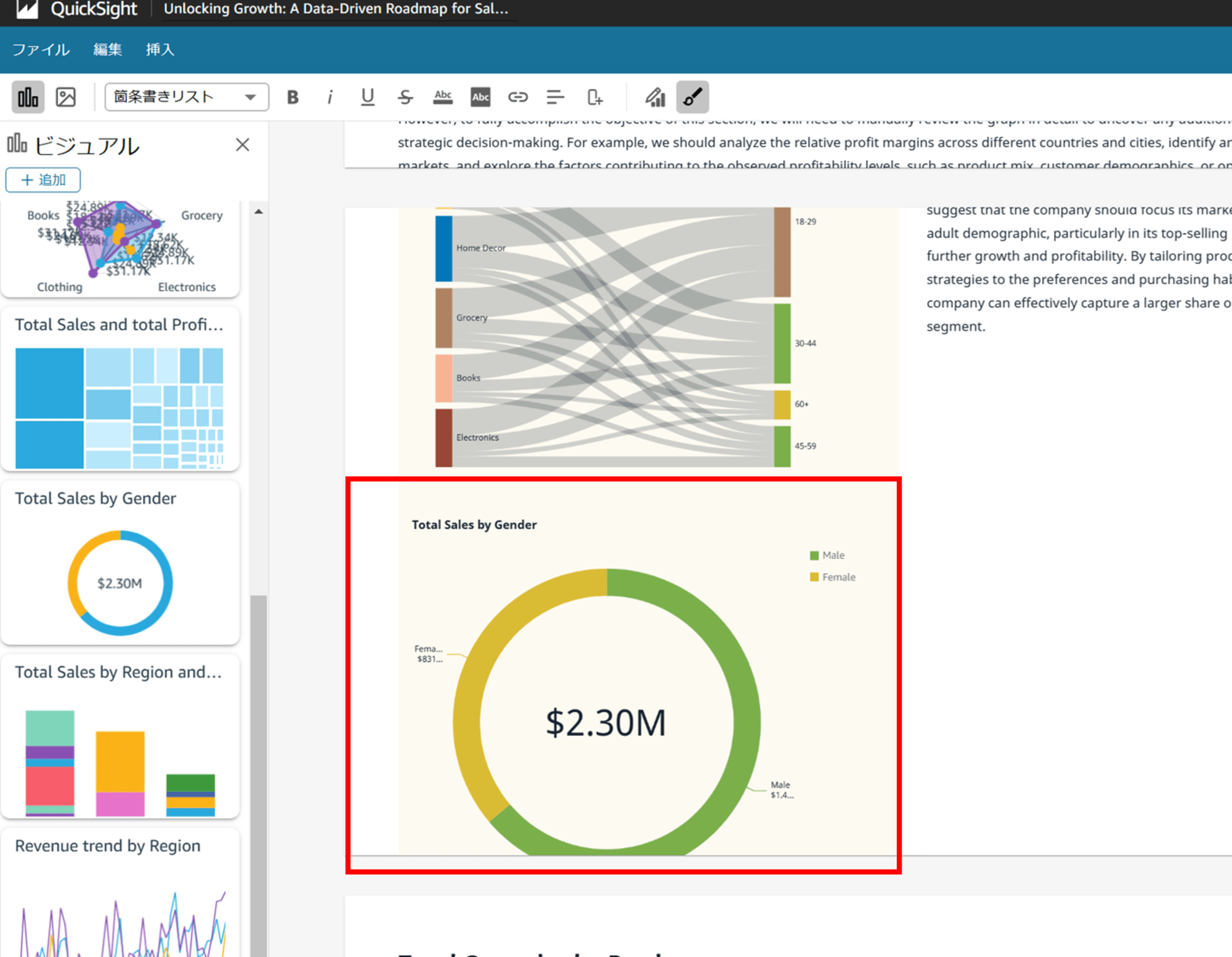Select the radar chart visual thumbnail

click(120, 248)
